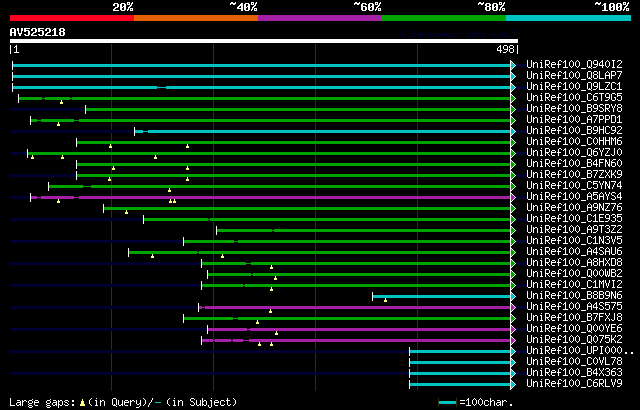The image size is (640, 410).
Task: Select the UniRef100_B4X363 label
Action: point(574,373)
